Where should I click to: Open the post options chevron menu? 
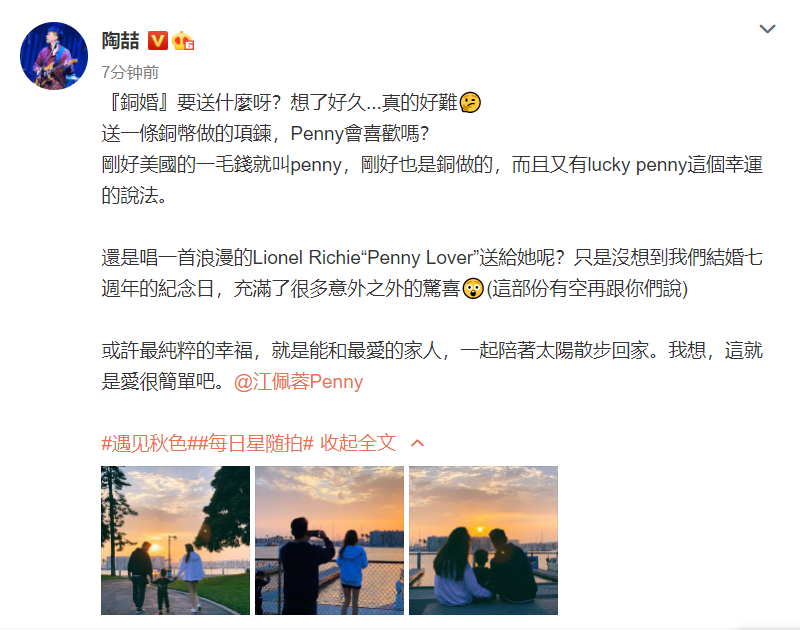pos(767,29)
